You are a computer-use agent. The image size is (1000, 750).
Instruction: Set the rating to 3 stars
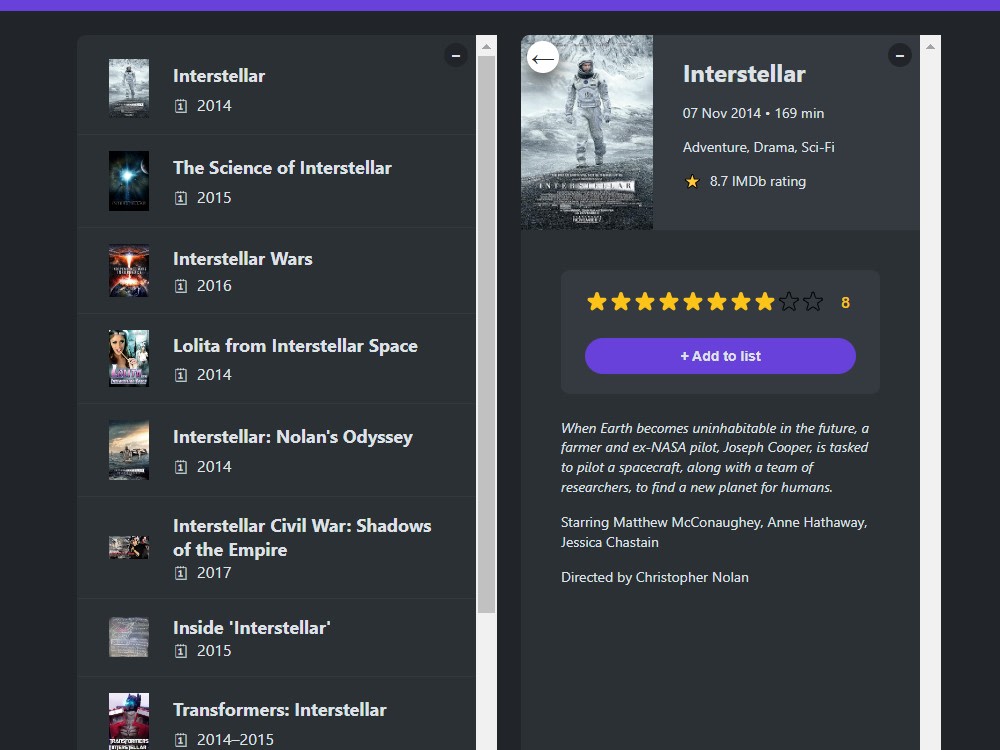(x=645, y=302)
